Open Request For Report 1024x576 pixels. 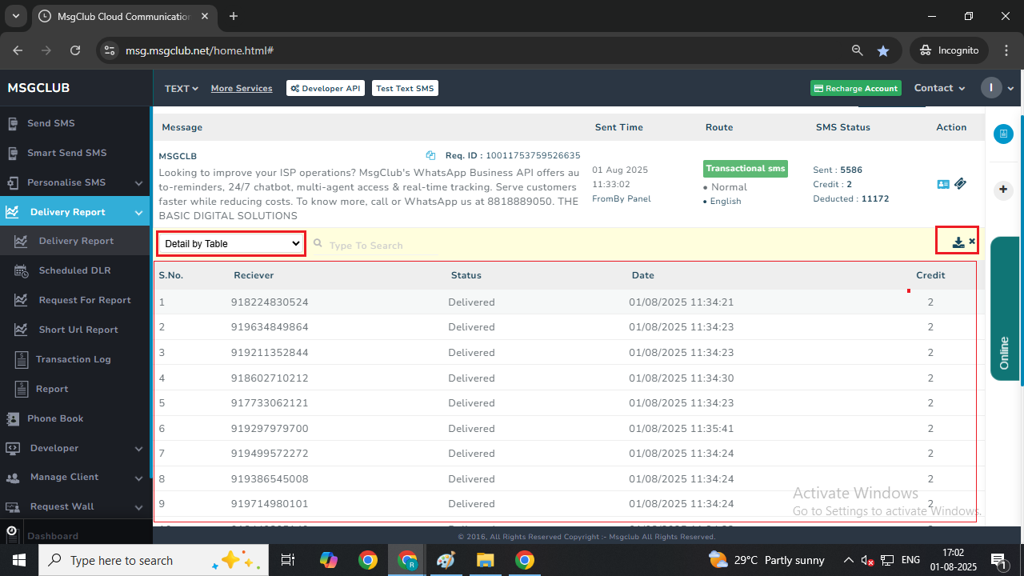(x=84, y=300)
